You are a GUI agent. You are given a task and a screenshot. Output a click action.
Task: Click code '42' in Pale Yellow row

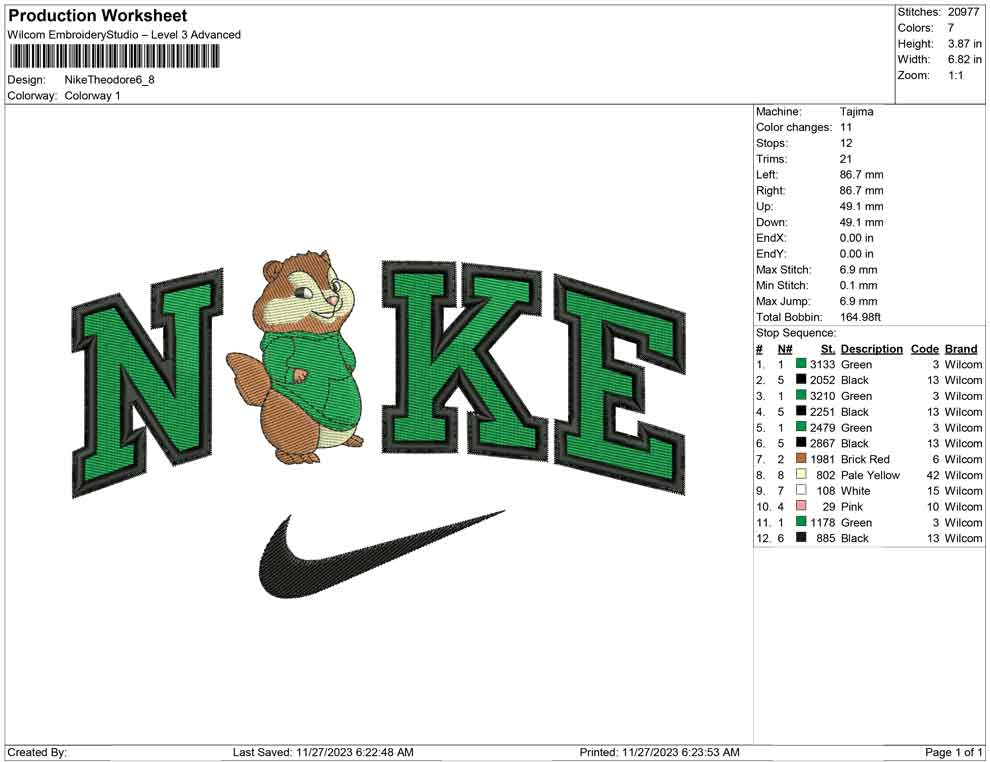[x=933, y=475]
